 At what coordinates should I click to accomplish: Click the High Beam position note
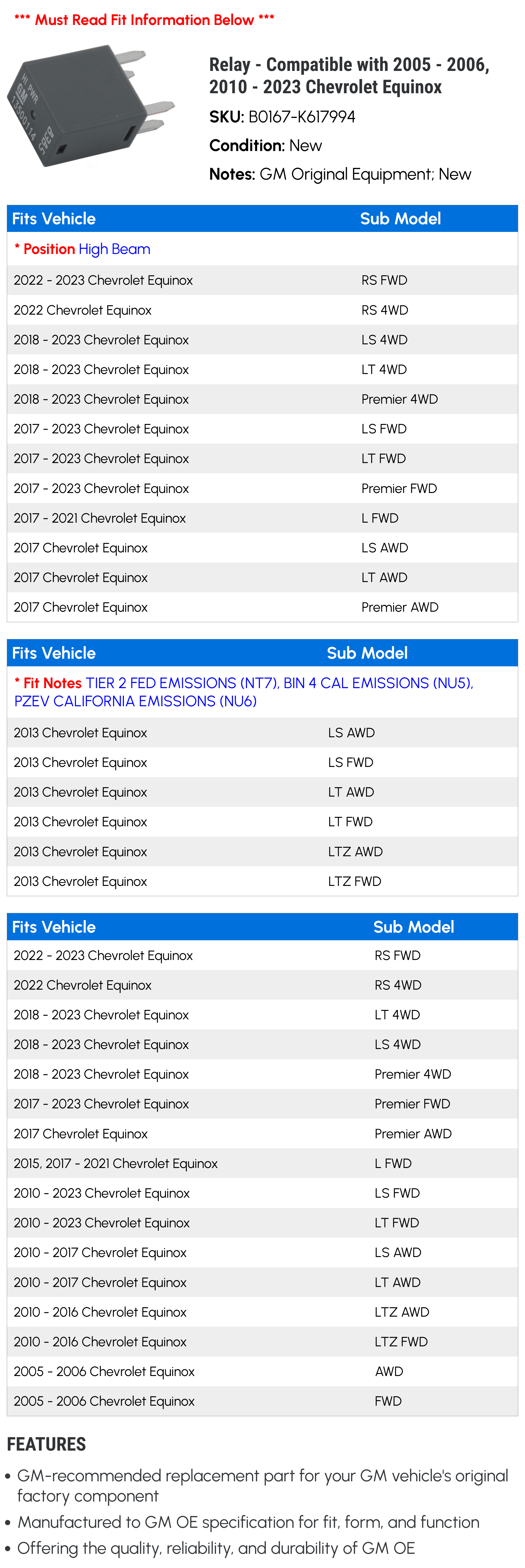[x=82, y=249]
